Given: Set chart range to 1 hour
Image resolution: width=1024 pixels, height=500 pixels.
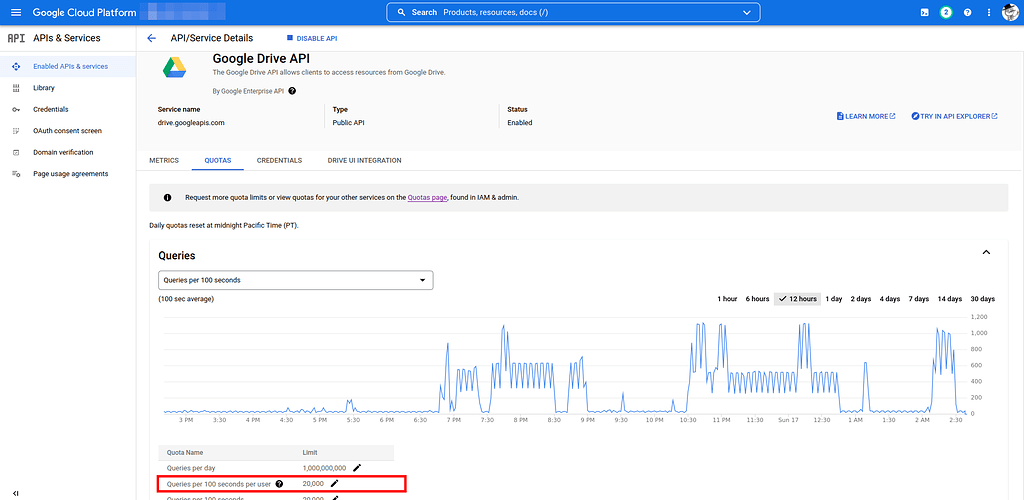Looking at the screenshot, I should pyautogui.click(x=728, y=299).
